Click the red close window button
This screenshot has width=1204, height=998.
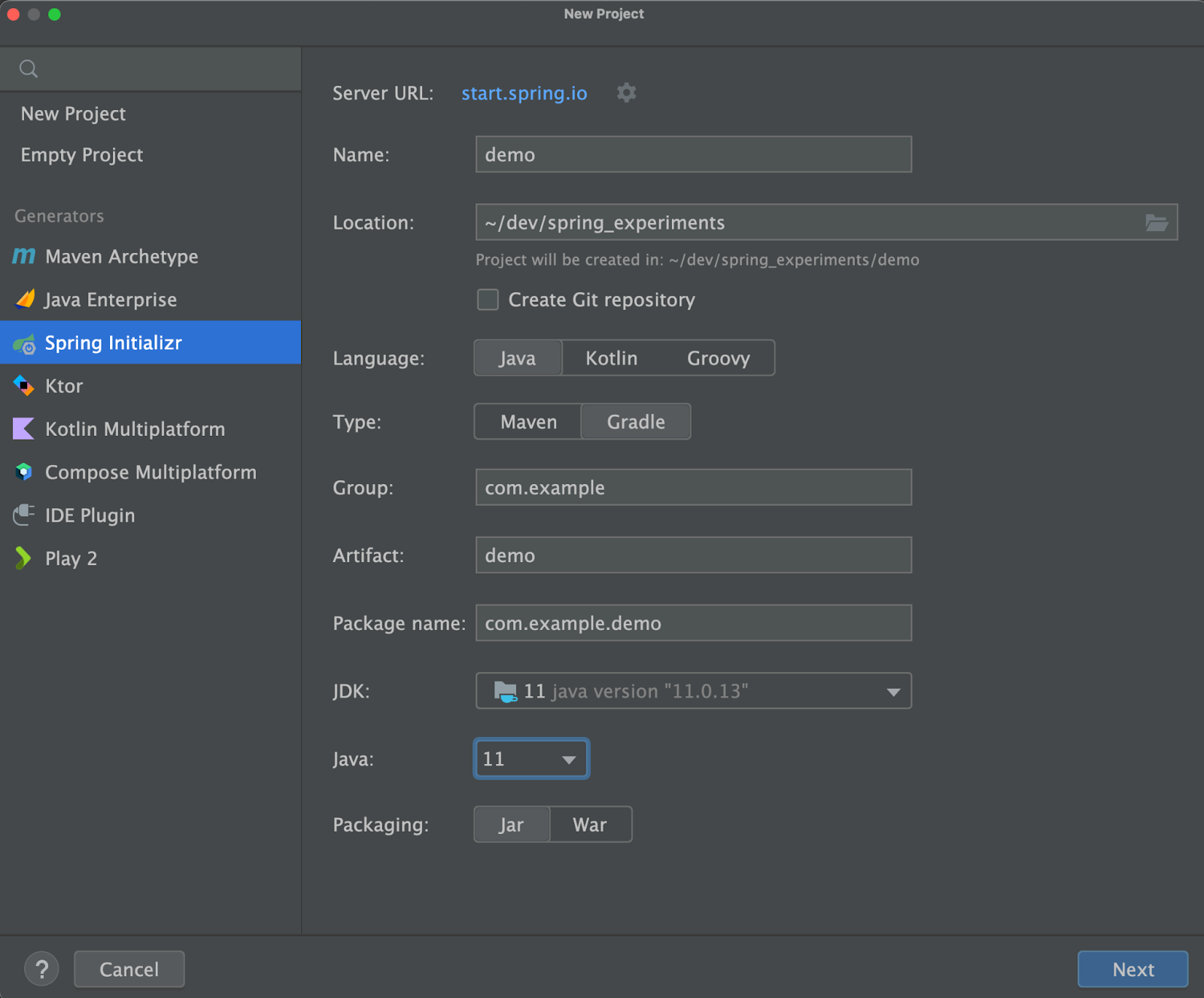[x=13, y=14]
